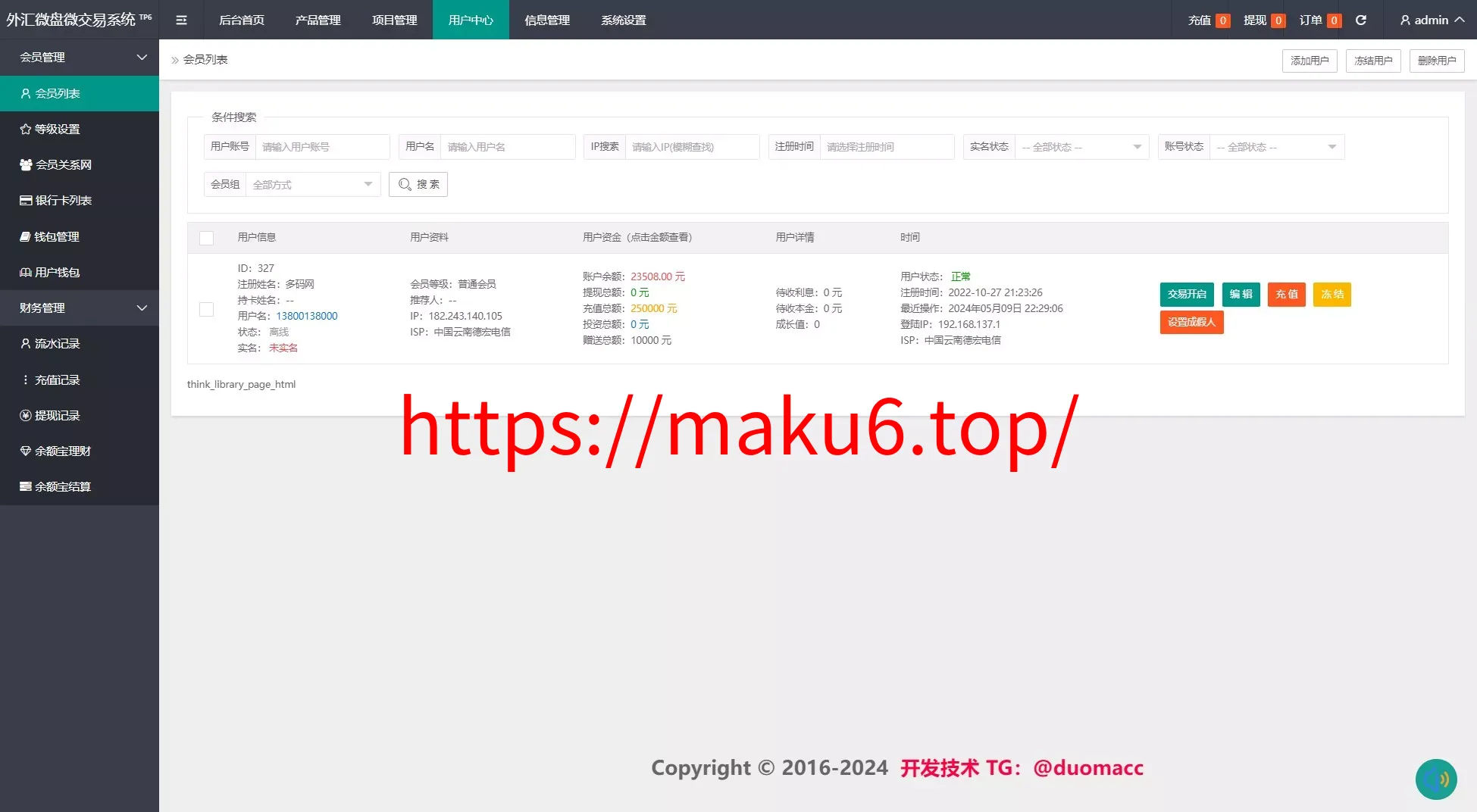
Task: Toggle the sidebar collapse hamburger icon
Action: pos(181,20)
